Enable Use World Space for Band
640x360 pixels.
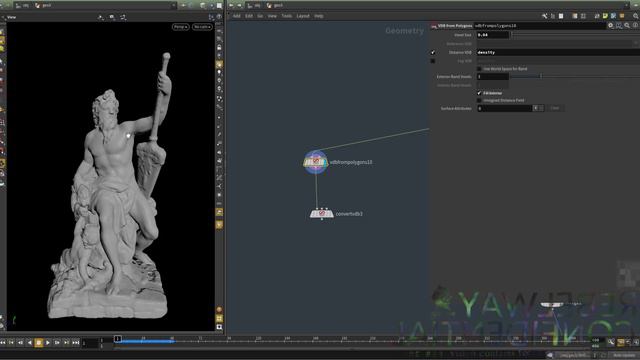tap(480, 69)
